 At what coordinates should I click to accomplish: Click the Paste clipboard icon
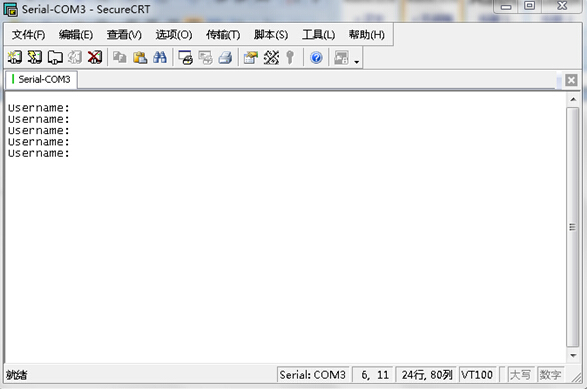(140, 57)
